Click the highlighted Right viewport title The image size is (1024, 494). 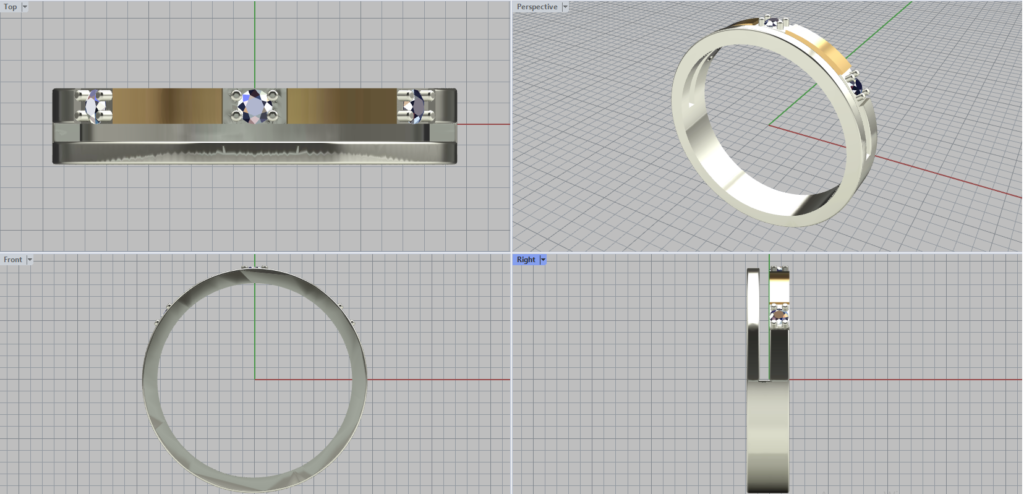[x=525, y=260]
